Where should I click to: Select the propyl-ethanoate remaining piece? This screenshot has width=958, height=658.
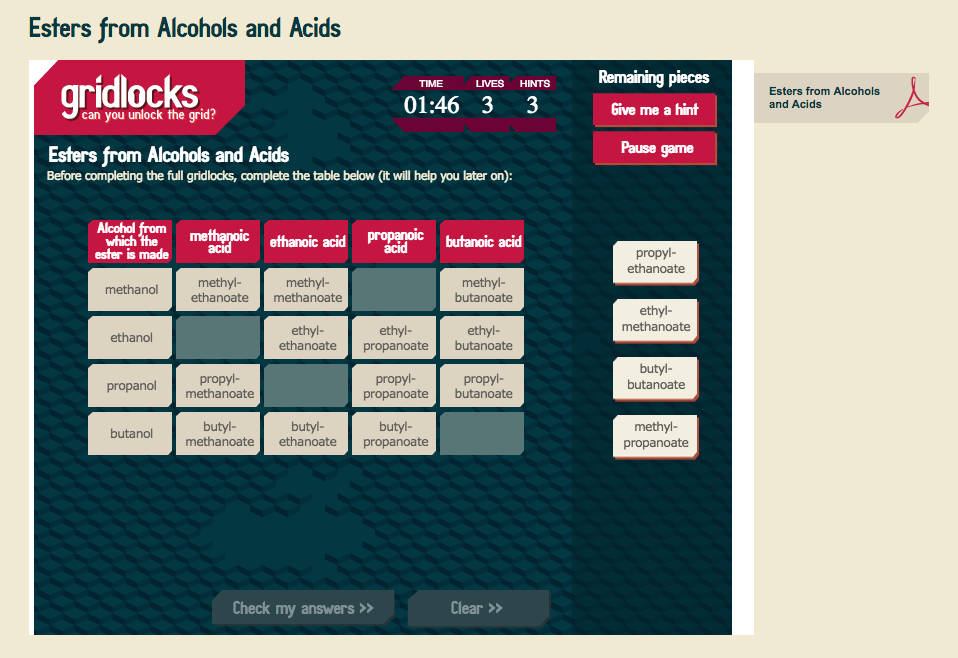[x=655, y=262]
